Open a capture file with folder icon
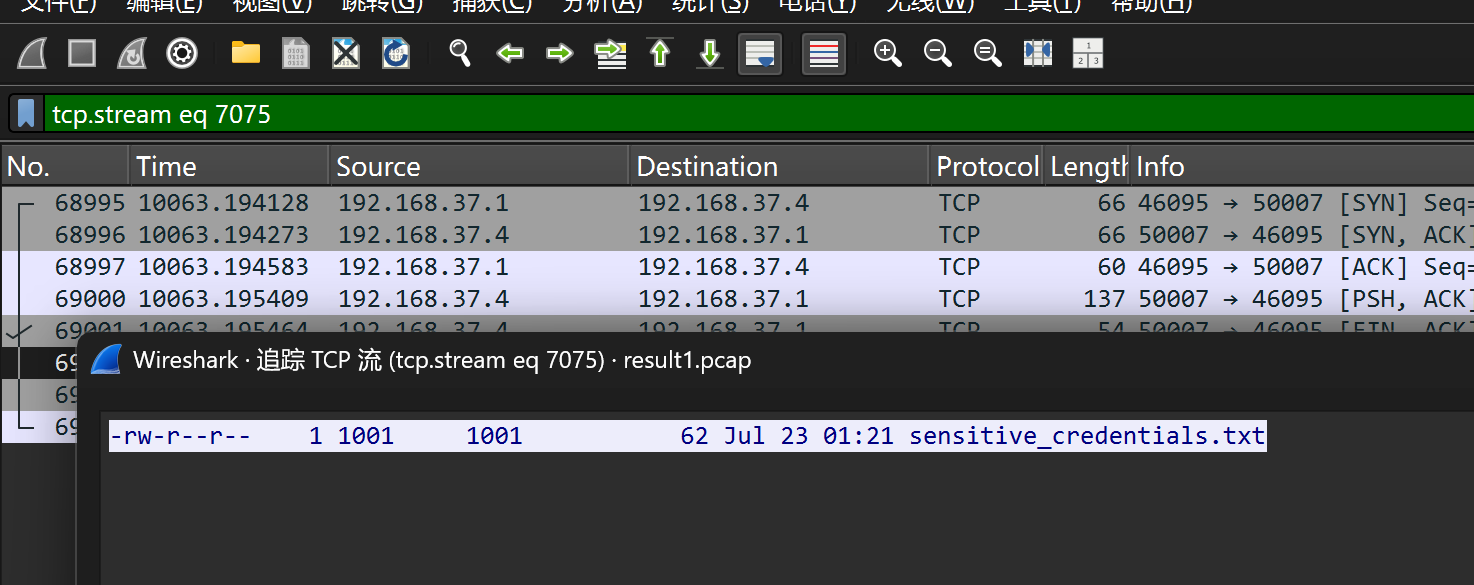The height and width of the screenshot is (585, 1474). (x=246, y=53)
